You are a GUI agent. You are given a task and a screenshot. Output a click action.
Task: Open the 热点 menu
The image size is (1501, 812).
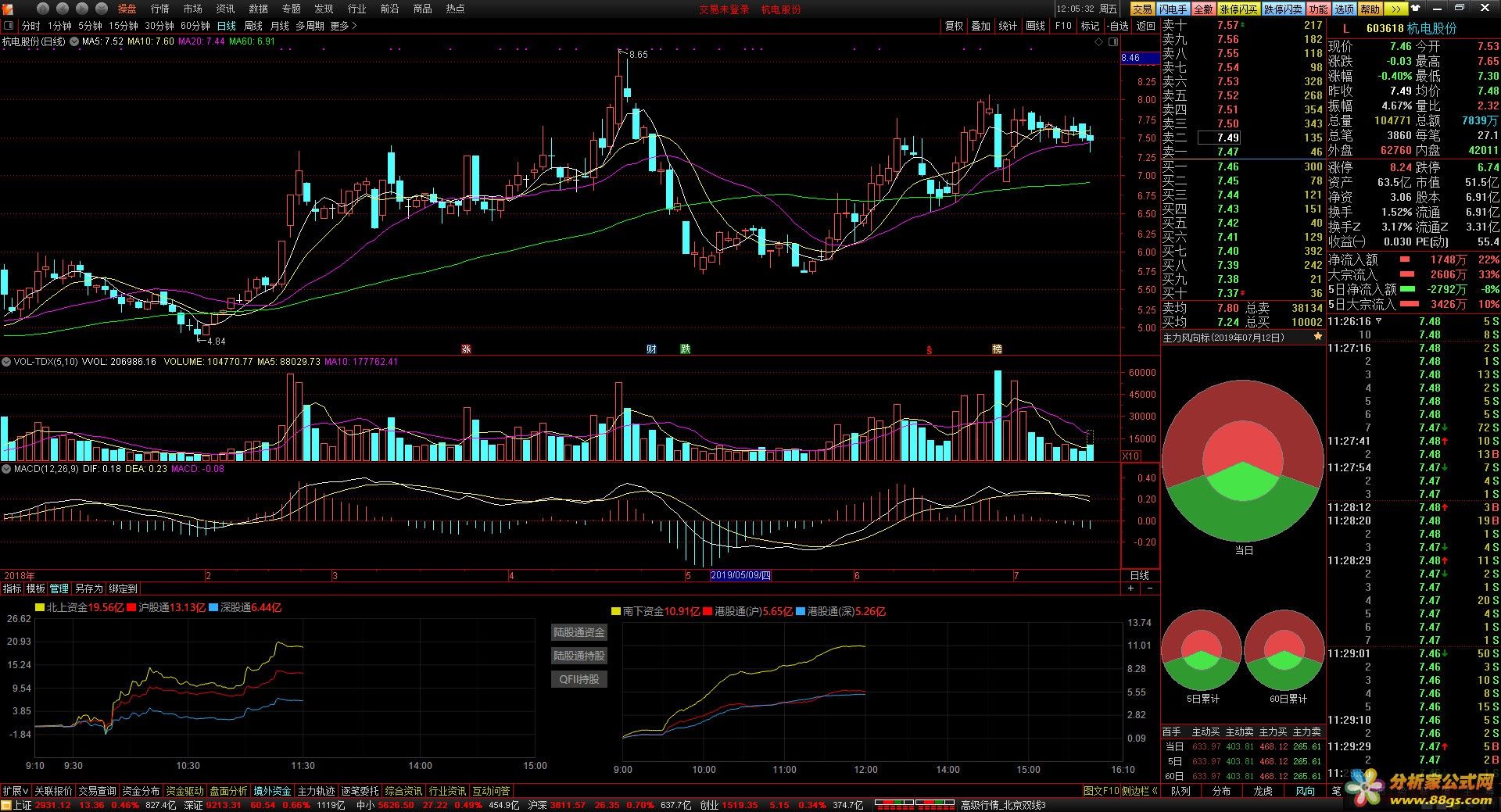point(455,9)
